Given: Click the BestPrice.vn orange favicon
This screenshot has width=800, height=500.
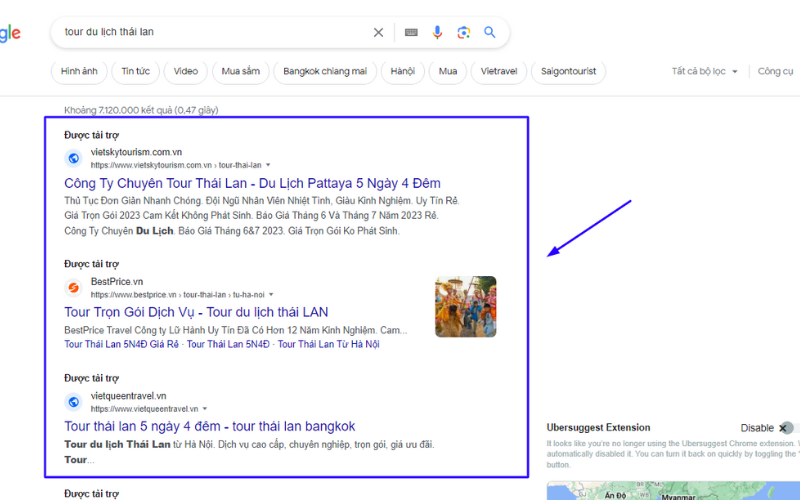Looking at the screenshot, I should tap(73, 288).
